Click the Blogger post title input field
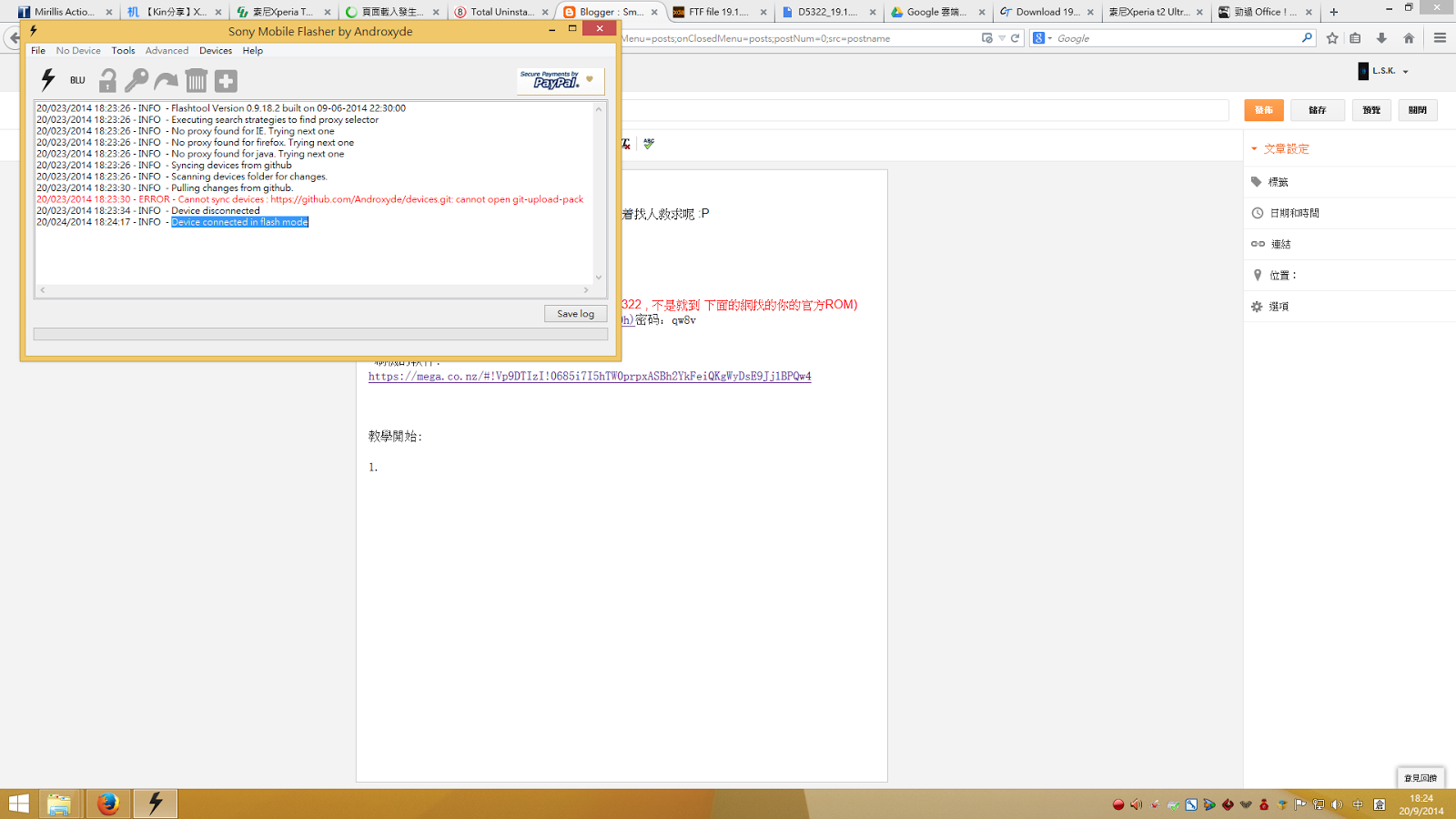 925,110
